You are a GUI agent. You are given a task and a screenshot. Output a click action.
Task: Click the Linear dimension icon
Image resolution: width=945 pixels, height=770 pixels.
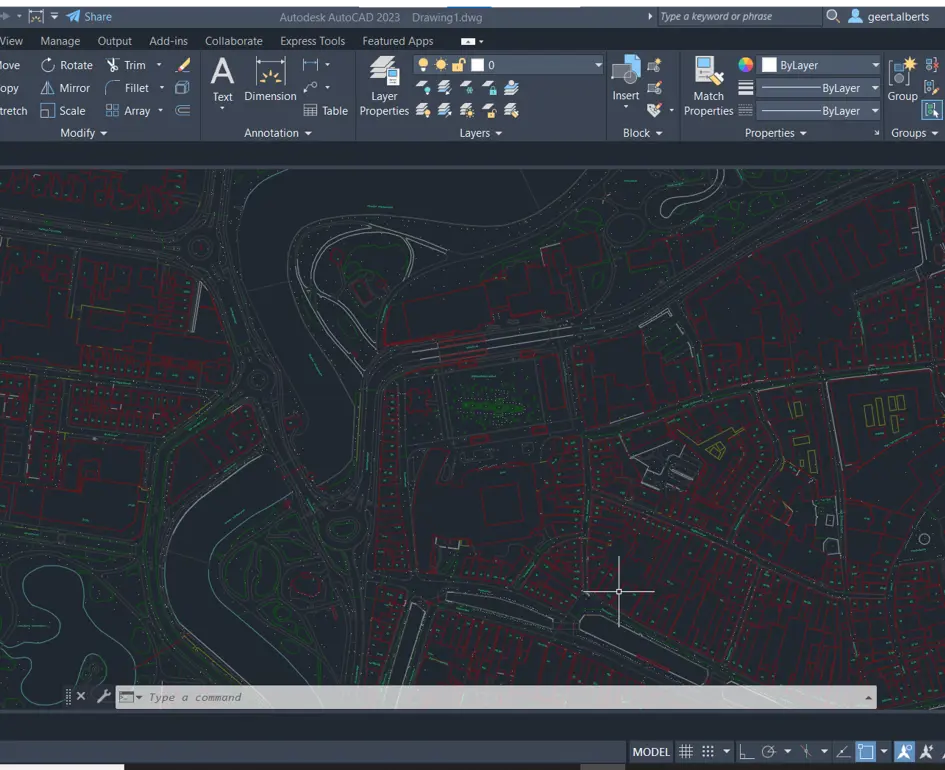(310, 64)
